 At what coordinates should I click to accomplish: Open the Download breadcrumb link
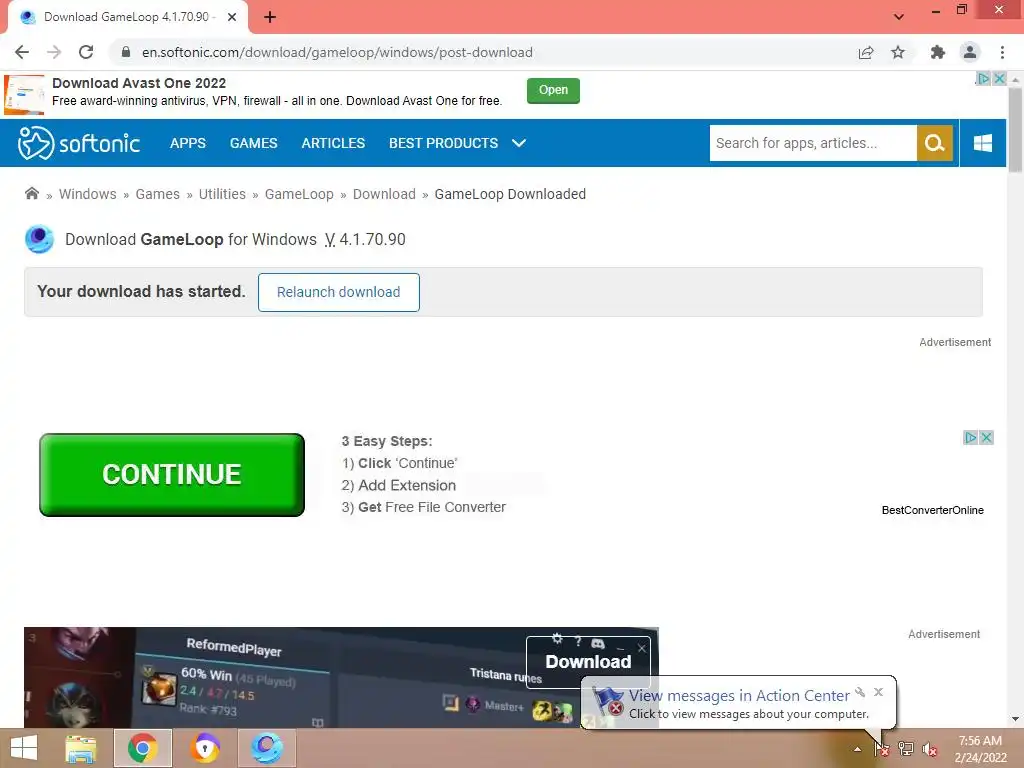coord(384,194)
